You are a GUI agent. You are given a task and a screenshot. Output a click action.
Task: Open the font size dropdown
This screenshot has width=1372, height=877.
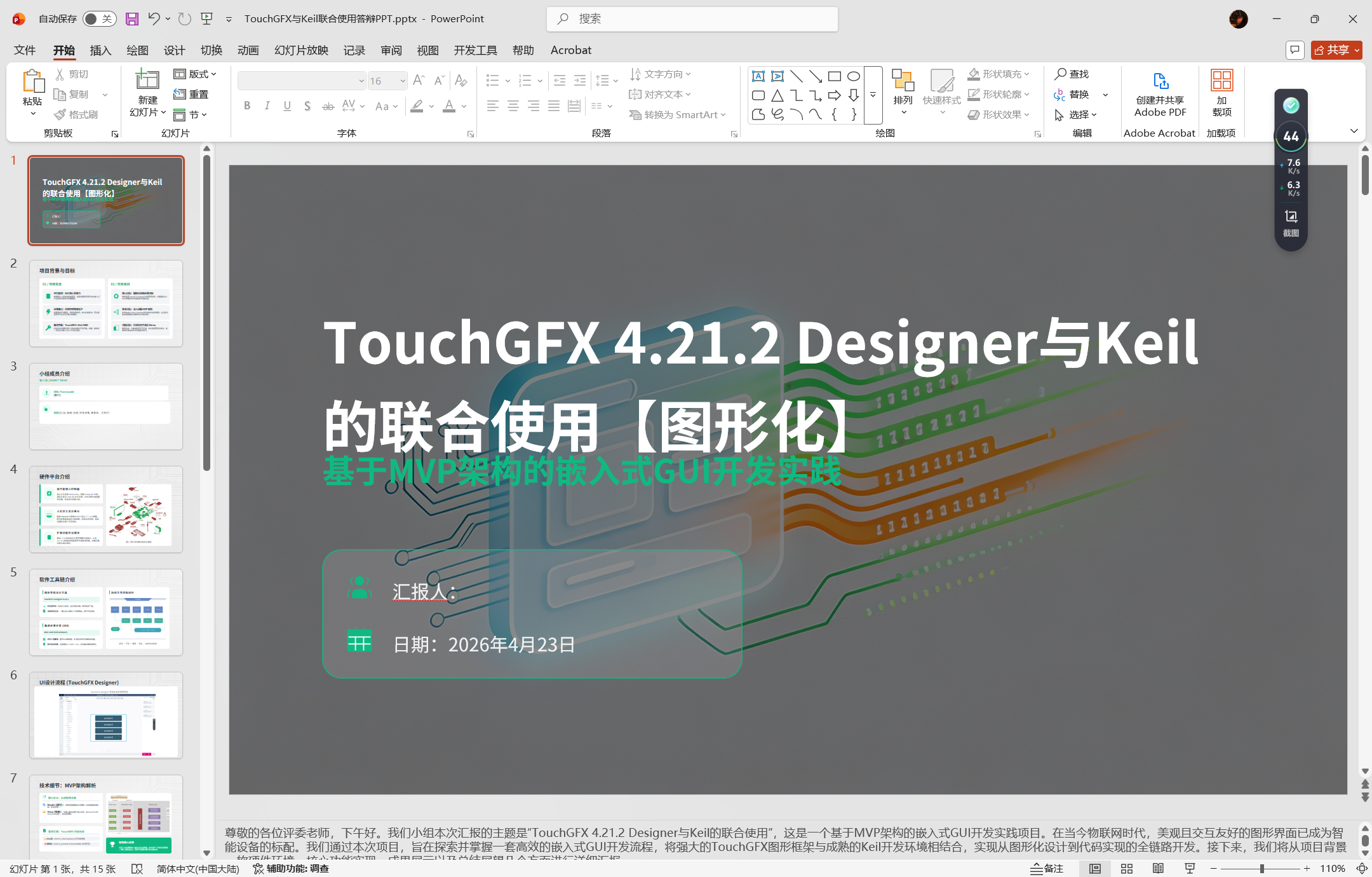(x=402, y=81)
